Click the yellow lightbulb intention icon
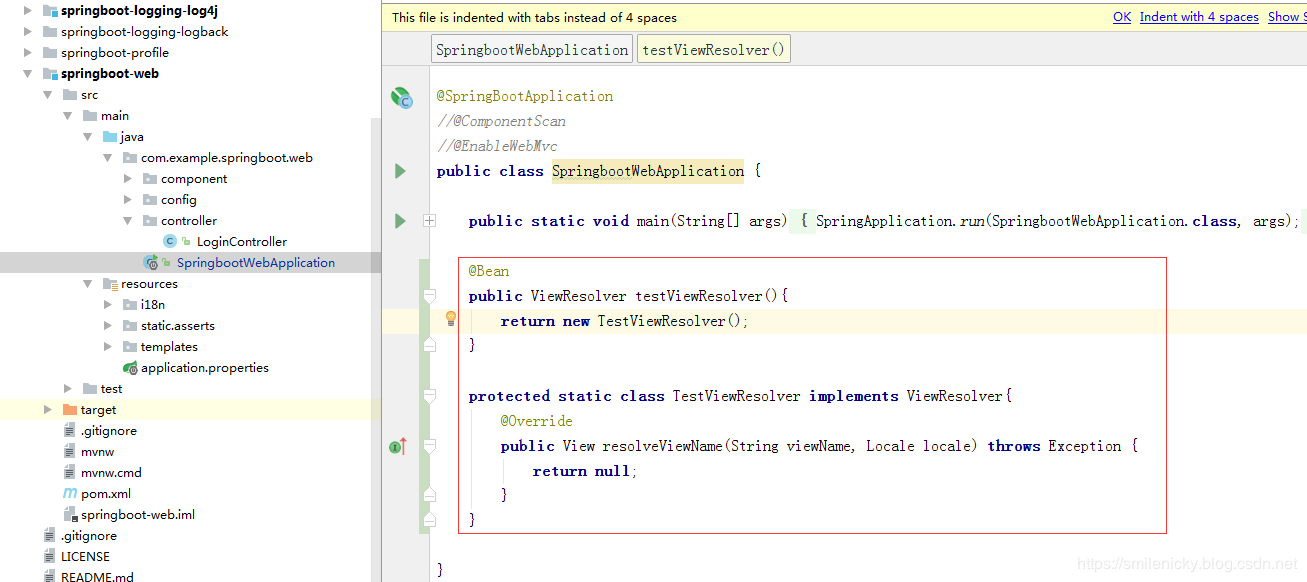This screenshot has width=1307, height=582. tap(451, 319)
